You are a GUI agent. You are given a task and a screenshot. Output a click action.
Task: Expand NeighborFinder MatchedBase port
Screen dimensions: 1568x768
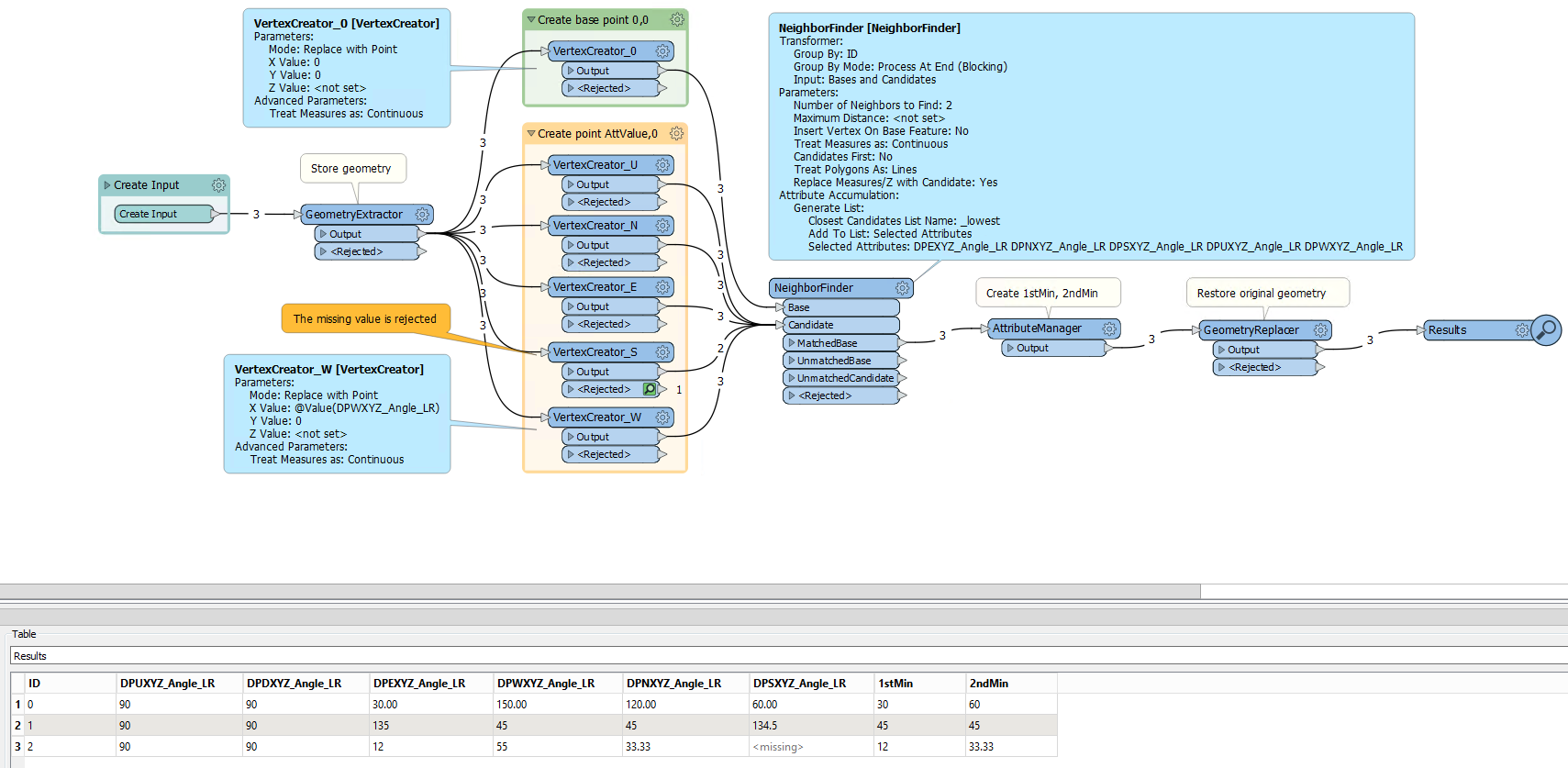point(792,343)
